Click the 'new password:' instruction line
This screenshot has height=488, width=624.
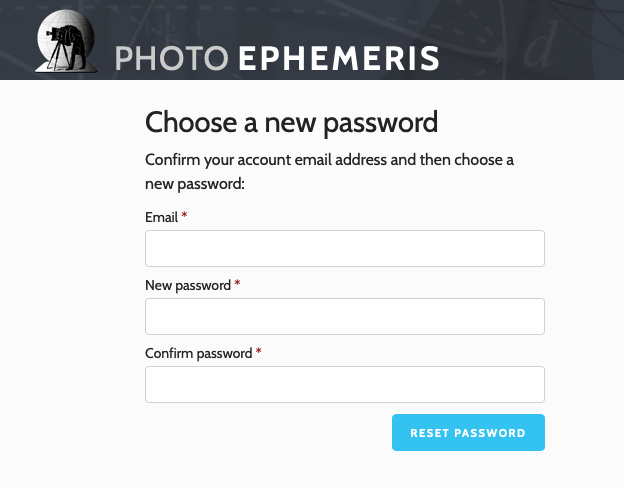pyautogui.click(x=195, y=184)
